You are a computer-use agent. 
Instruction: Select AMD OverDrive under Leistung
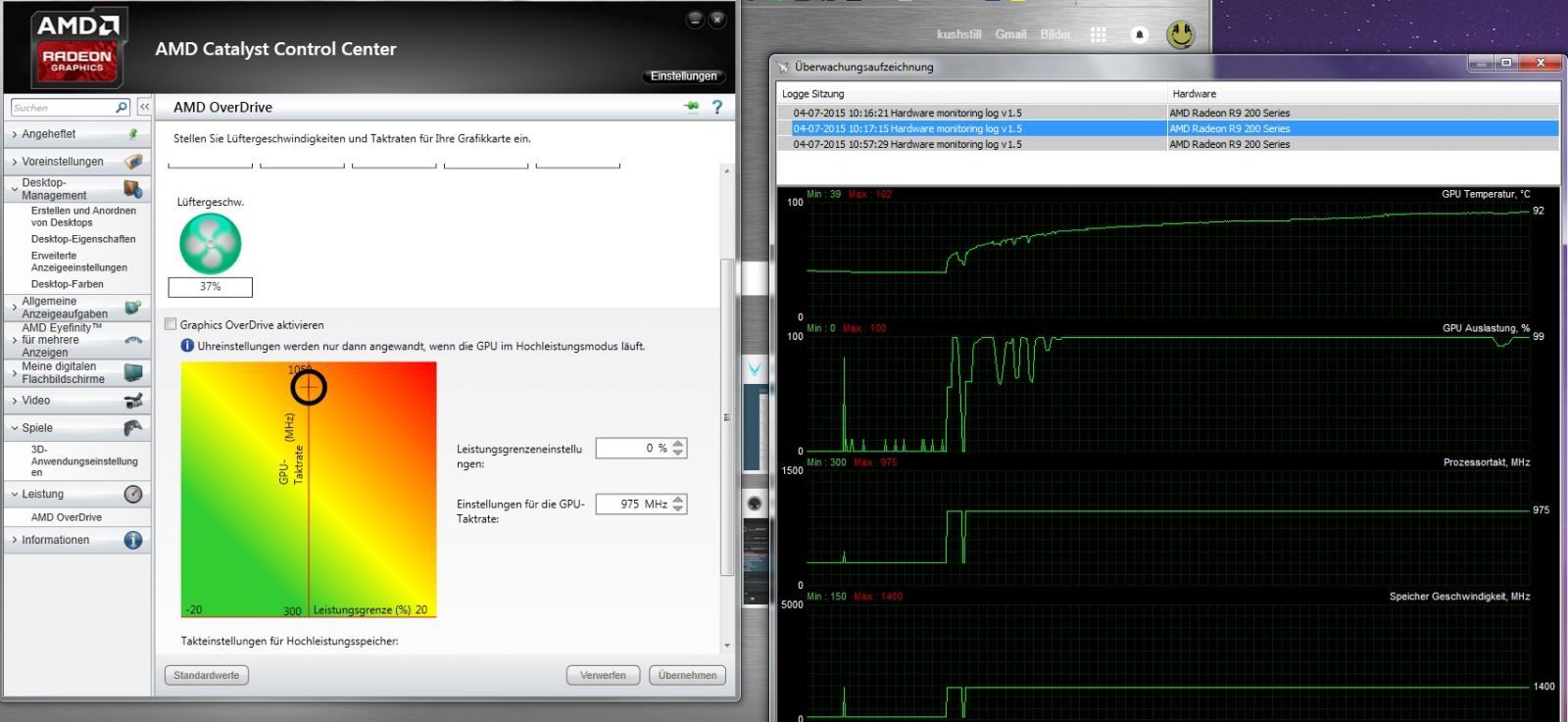67,517
